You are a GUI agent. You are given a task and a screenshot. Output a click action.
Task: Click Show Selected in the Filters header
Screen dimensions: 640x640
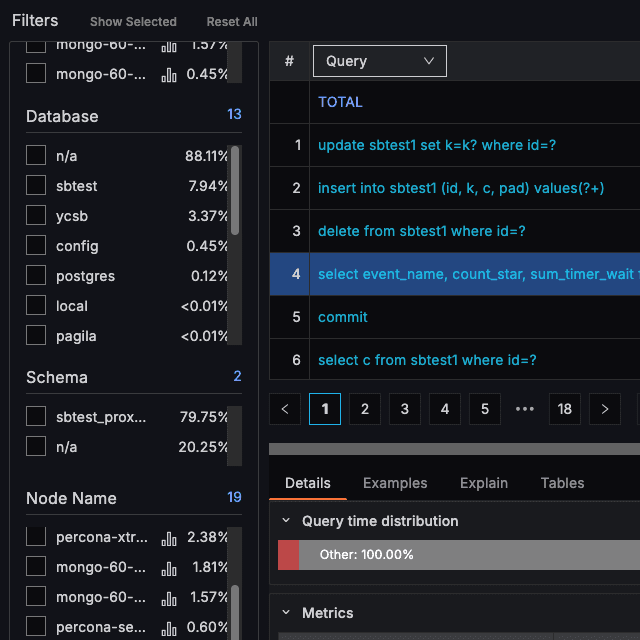point(133,22)
